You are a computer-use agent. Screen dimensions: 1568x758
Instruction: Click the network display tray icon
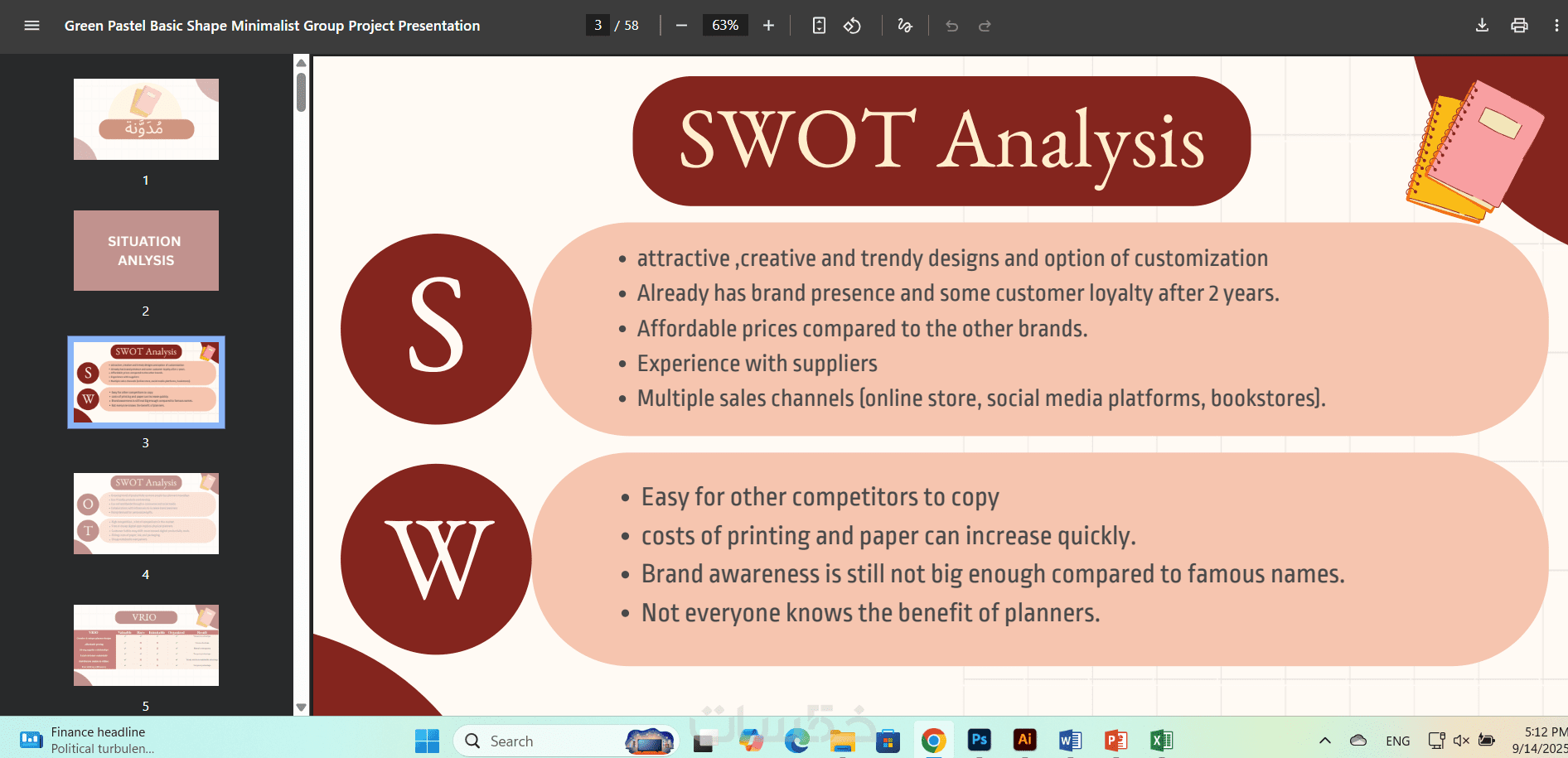[x=1436, y=741]
